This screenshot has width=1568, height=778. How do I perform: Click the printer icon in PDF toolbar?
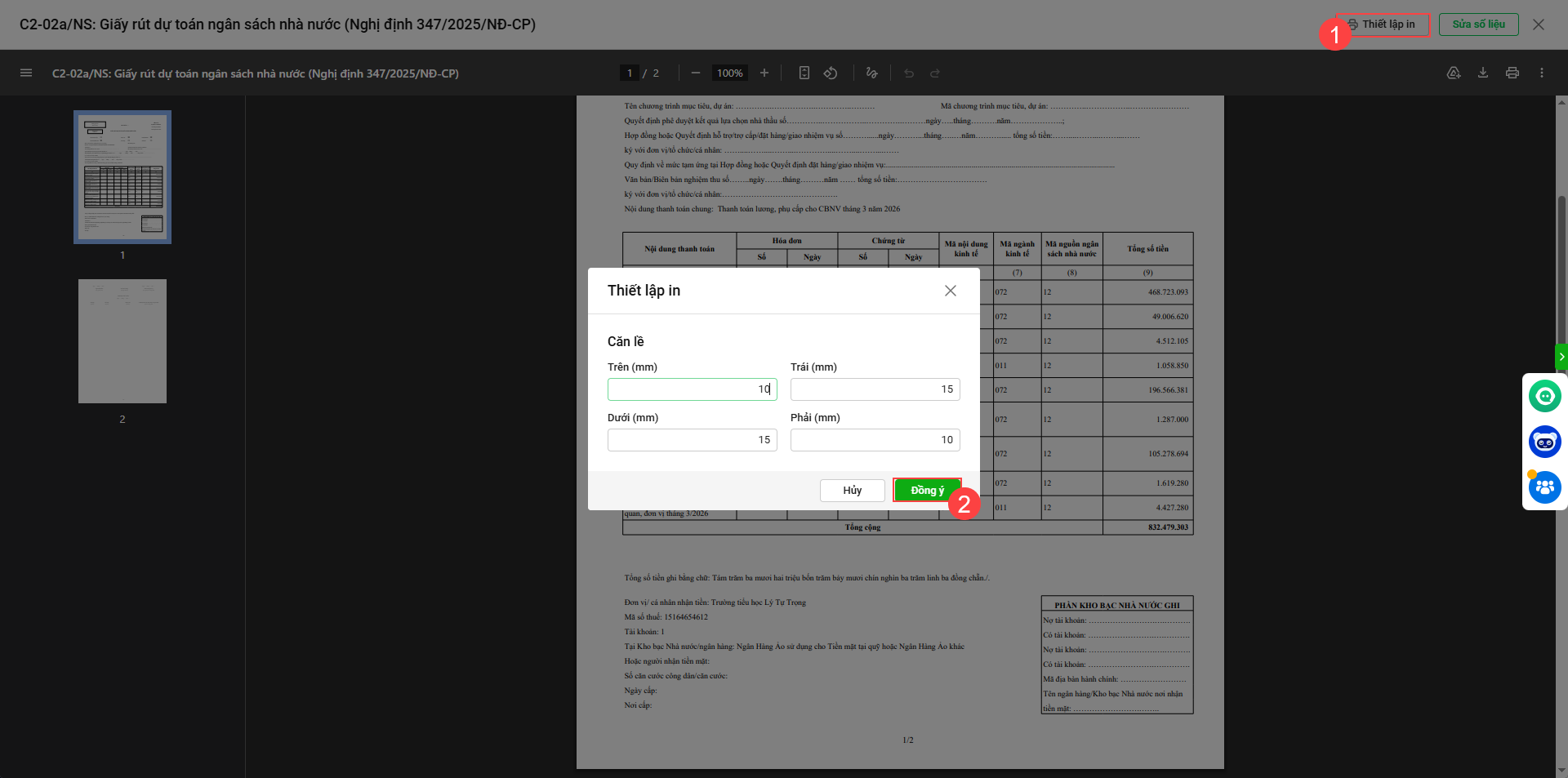click(1512, 73)
